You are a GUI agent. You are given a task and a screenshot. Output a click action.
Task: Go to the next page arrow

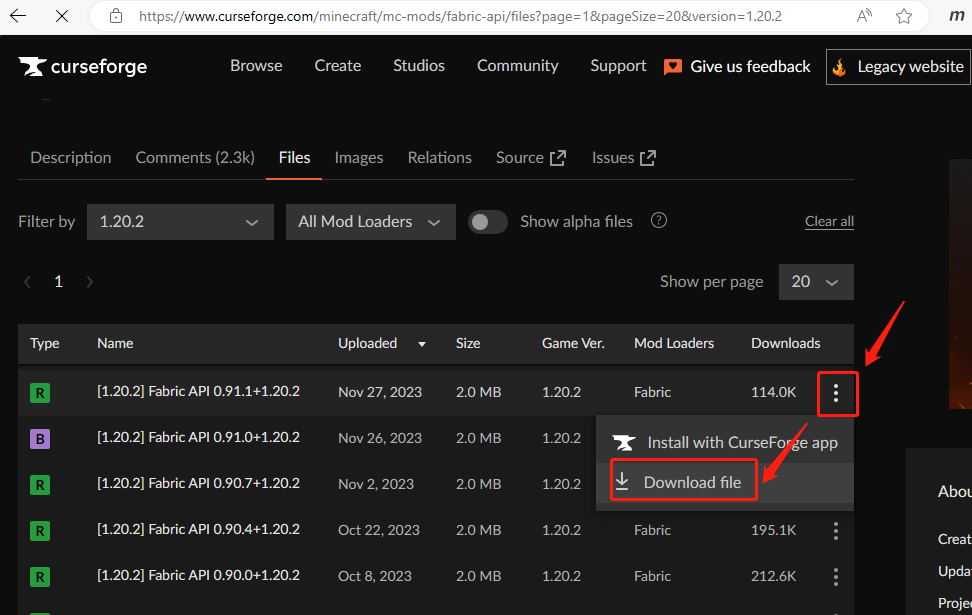coord(90,282)
